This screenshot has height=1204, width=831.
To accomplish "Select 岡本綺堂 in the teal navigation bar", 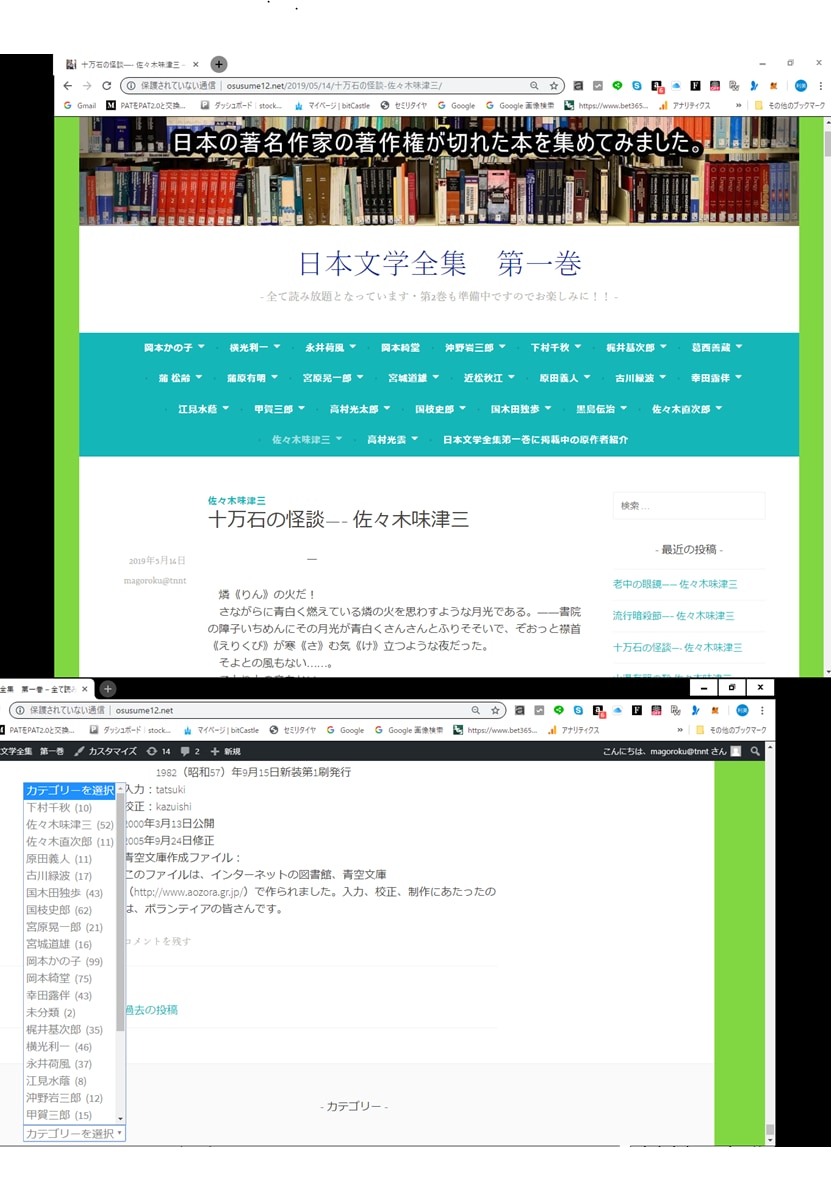I will 400,348.
